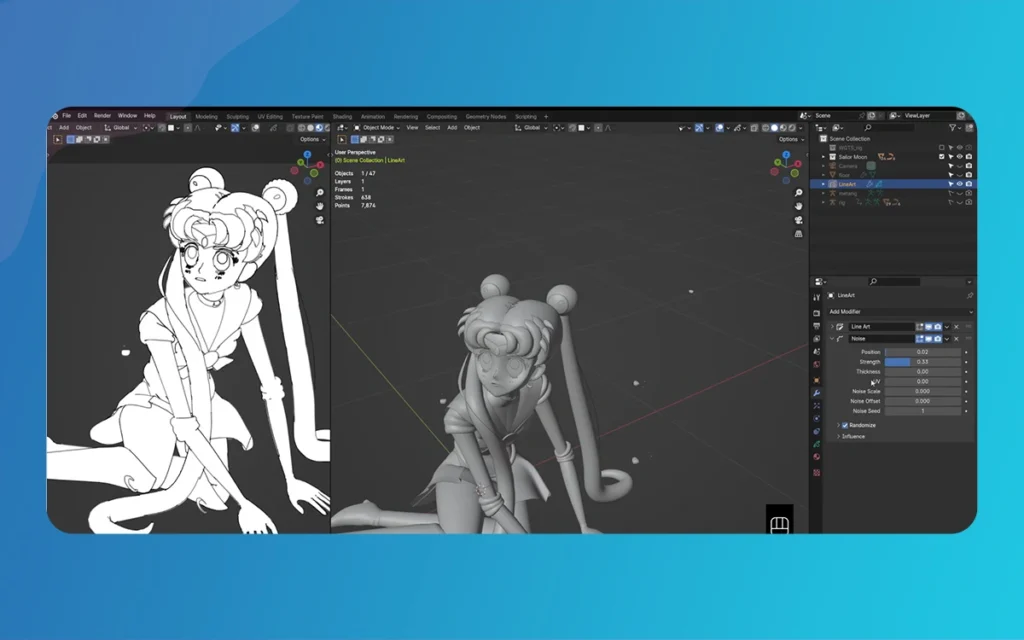Toggle perspective/orthographic grid icon in right viewport

[798, 234]
